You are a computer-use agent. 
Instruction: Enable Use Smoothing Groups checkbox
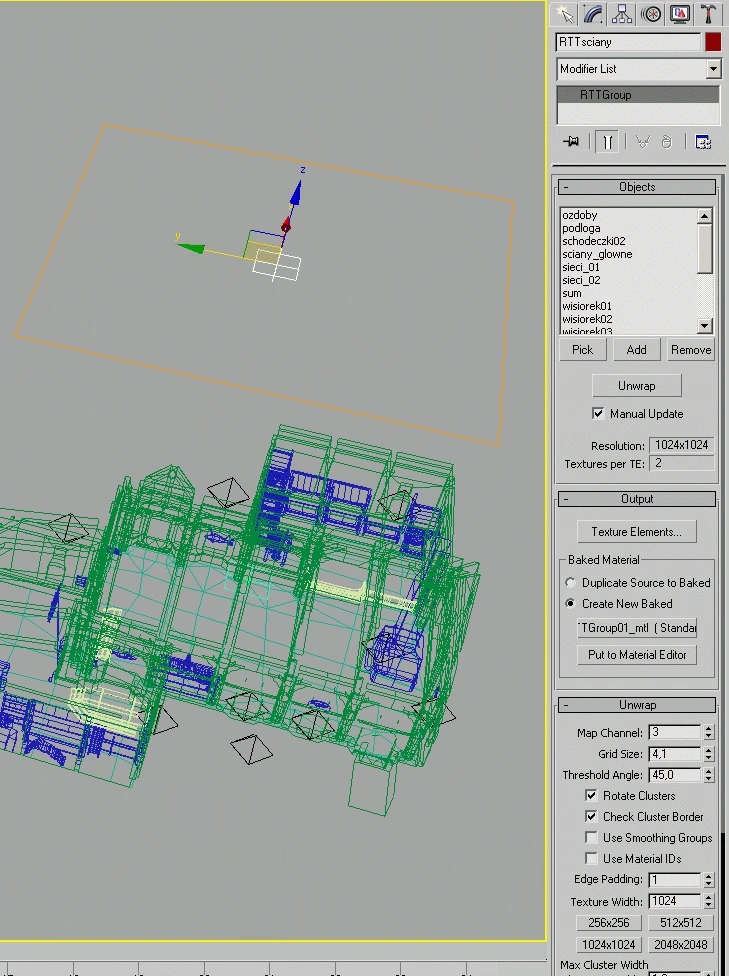click(591, 838)
